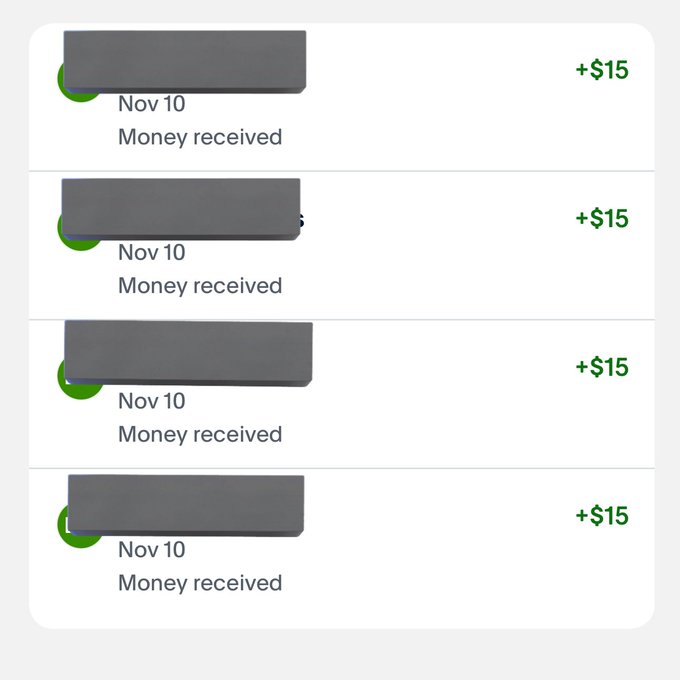Image resolution: width=680 pixels, height=680 pixels.
Task: Click the +$15 amount of the first transaction
Action: click(x=602, y=69)
